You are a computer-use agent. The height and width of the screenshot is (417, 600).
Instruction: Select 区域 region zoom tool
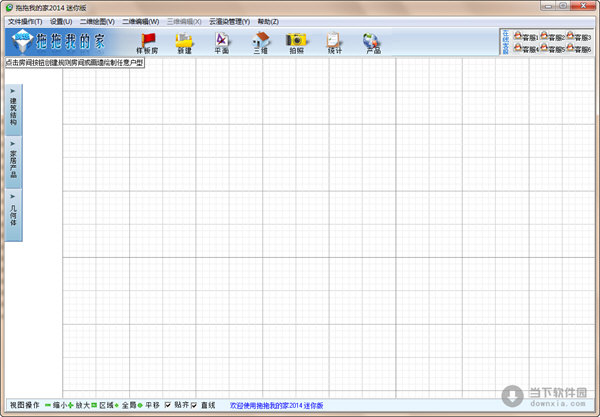102,405
